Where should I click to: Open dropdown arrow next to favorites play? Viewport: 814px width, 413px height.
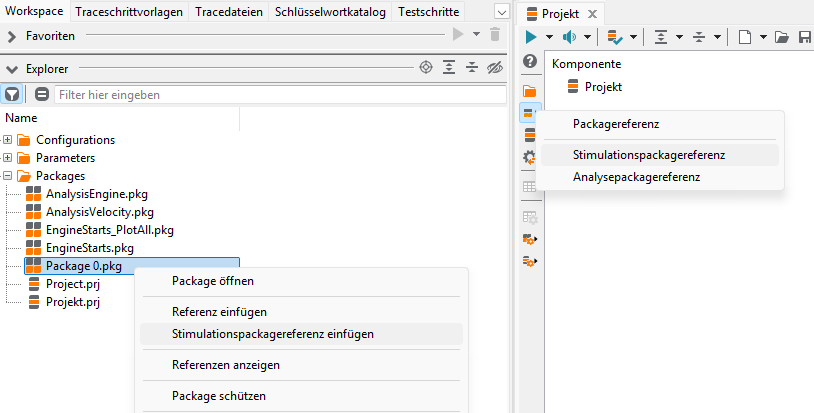click(476, 35)
